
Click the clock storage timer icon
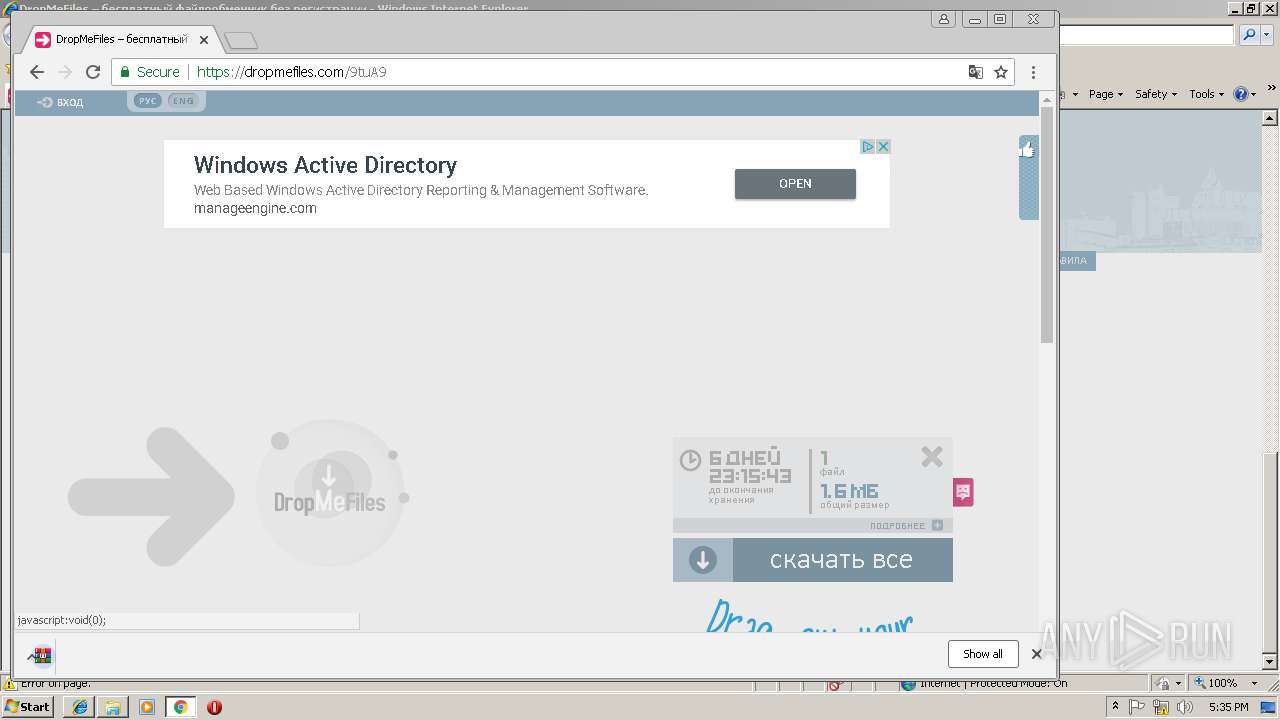(x=690, y=460)
